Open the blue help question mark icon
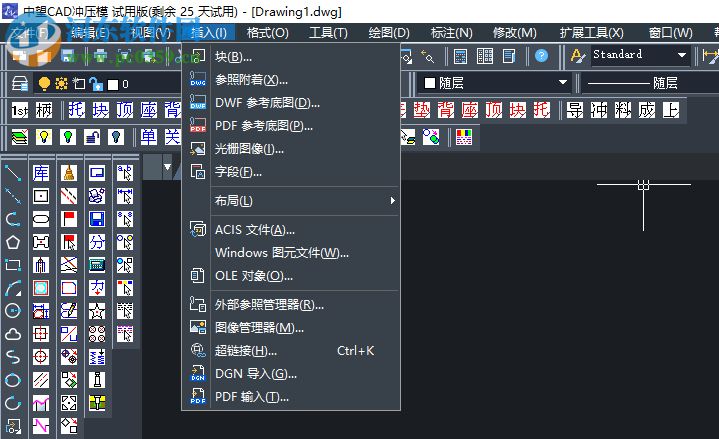The width and height of the screenshot is (719, 439). pos(541,56)
